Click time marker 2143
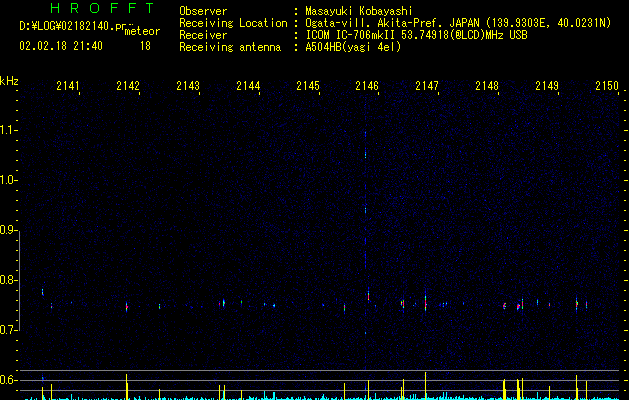This screenshot has height=400, width=629. (188, 85)
